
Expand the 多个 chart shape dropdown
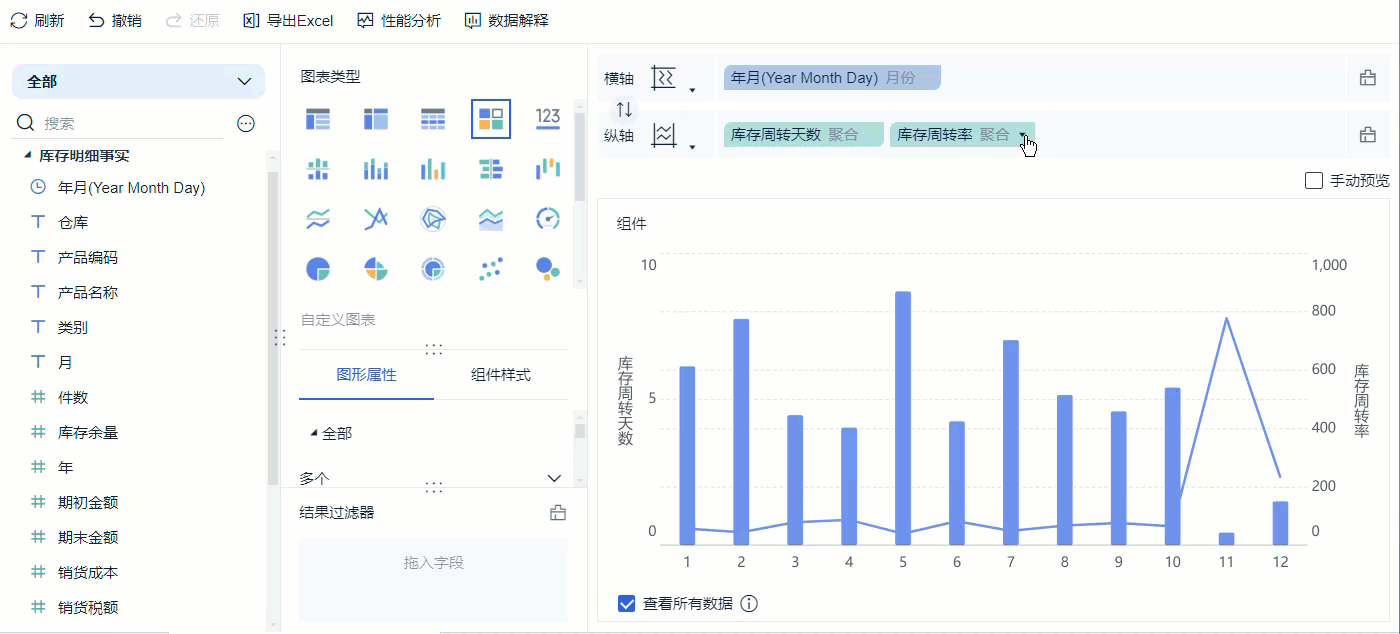[554, 478]
